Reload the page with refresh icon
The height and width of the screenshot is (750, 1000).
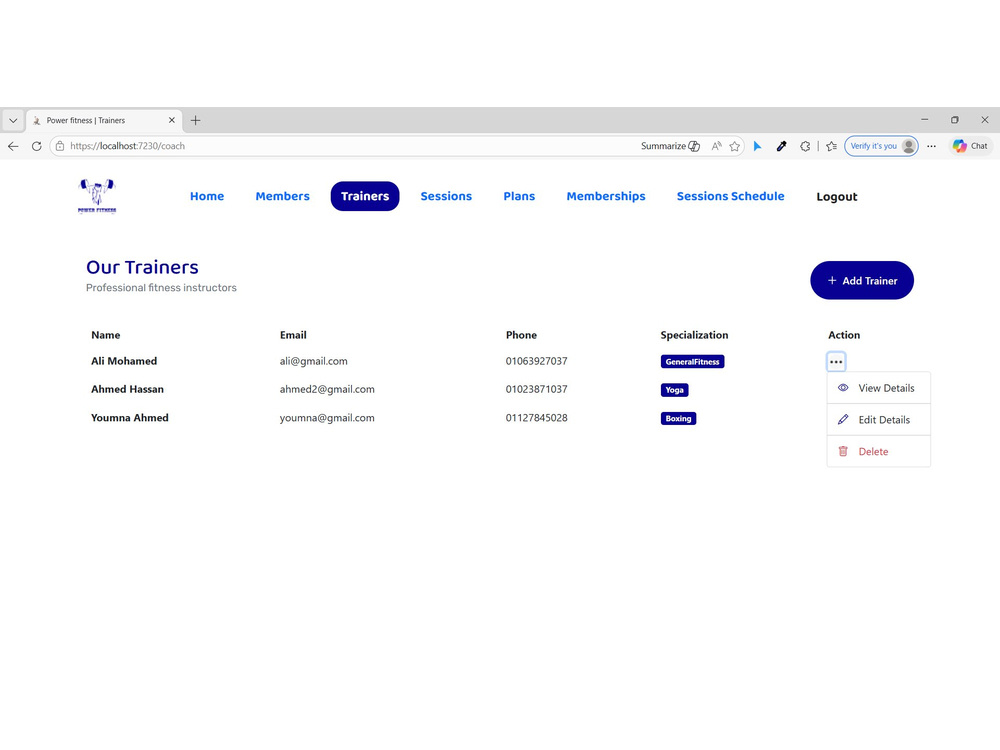(36, 146)
